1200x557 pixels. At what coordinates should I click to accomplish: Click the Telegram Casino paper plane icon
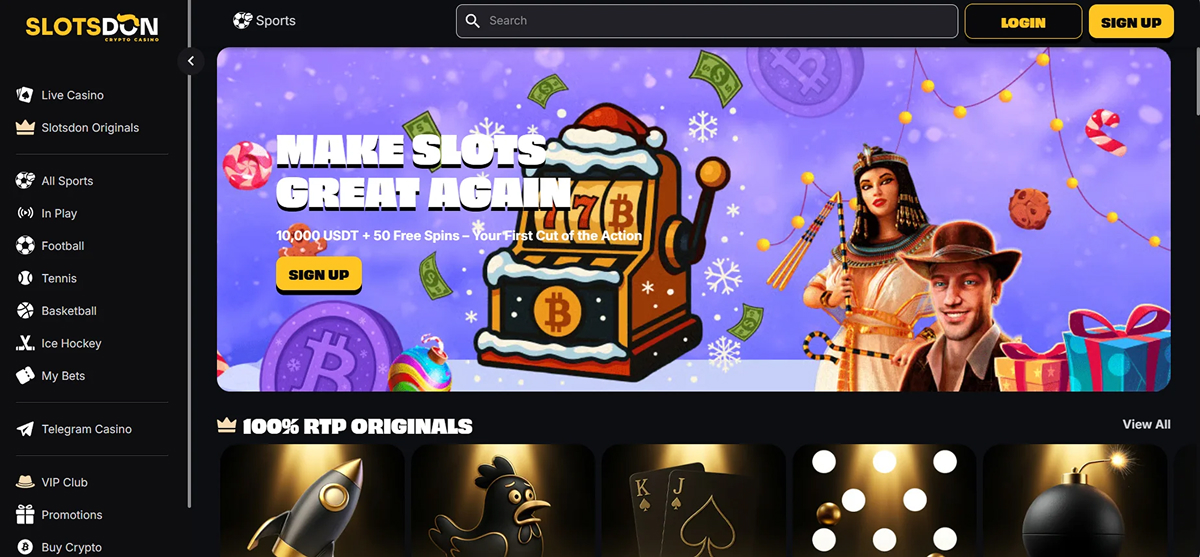tap(25, 429)
